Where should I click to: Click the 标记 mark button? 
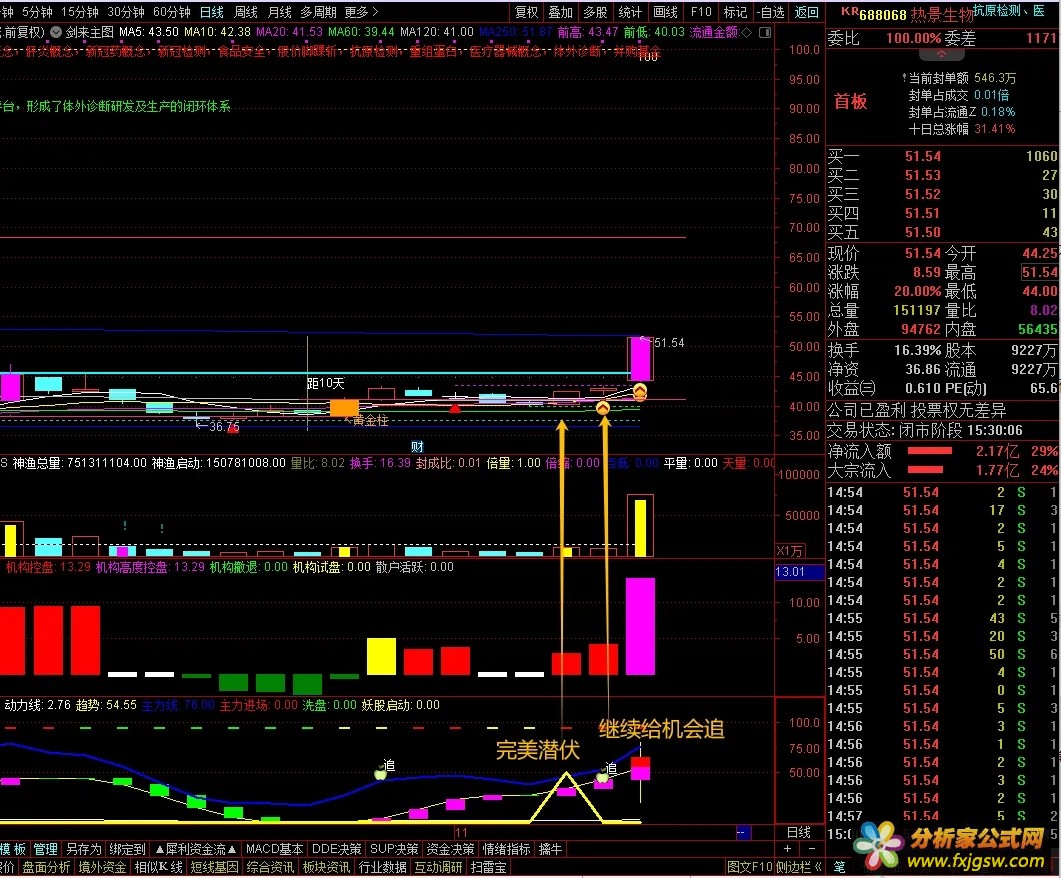(736, 12)
